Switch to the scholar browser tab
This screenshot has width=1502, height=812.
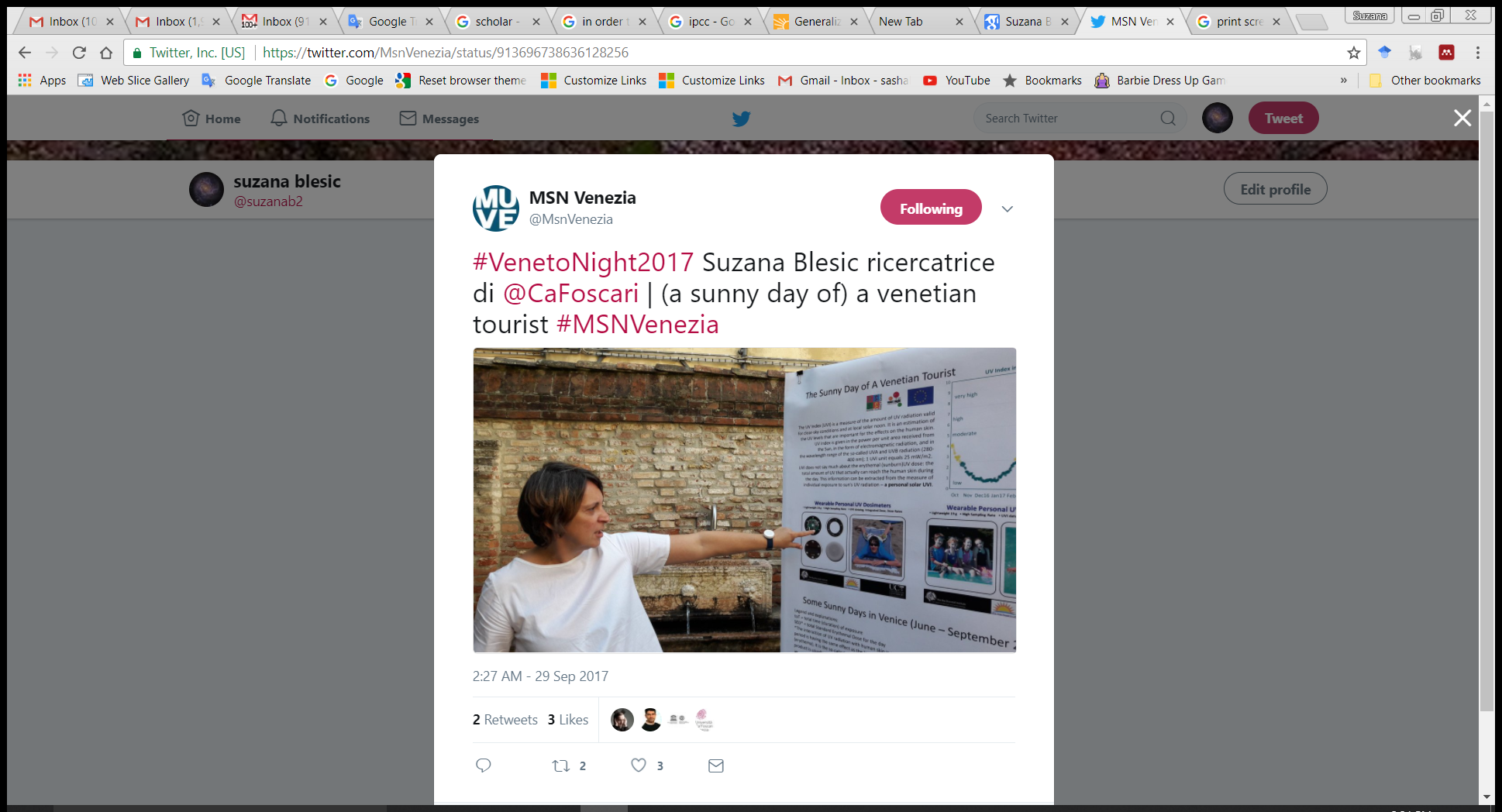pos(496,22)
